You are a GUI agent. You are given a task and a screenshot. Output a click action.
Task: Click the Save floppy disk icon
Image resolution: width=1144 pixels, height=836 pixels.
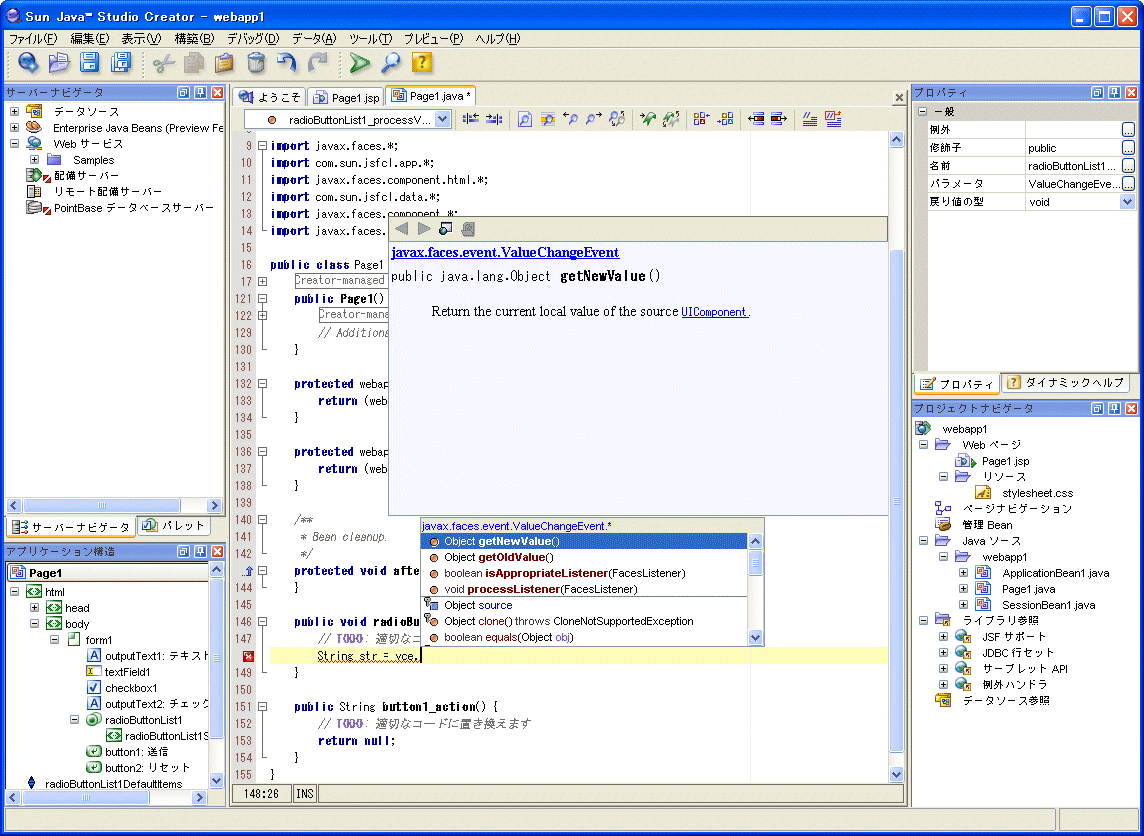point(90,63)
